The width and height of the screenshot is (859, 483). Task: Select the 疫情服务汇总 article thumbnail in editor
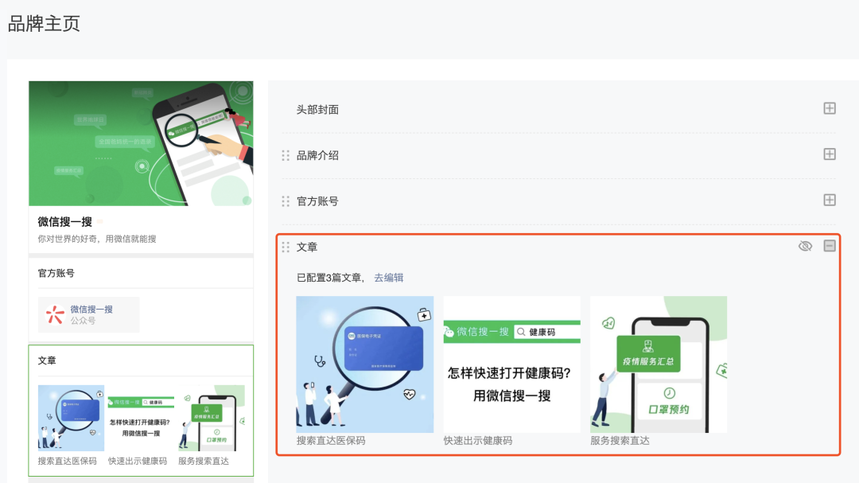658,364
